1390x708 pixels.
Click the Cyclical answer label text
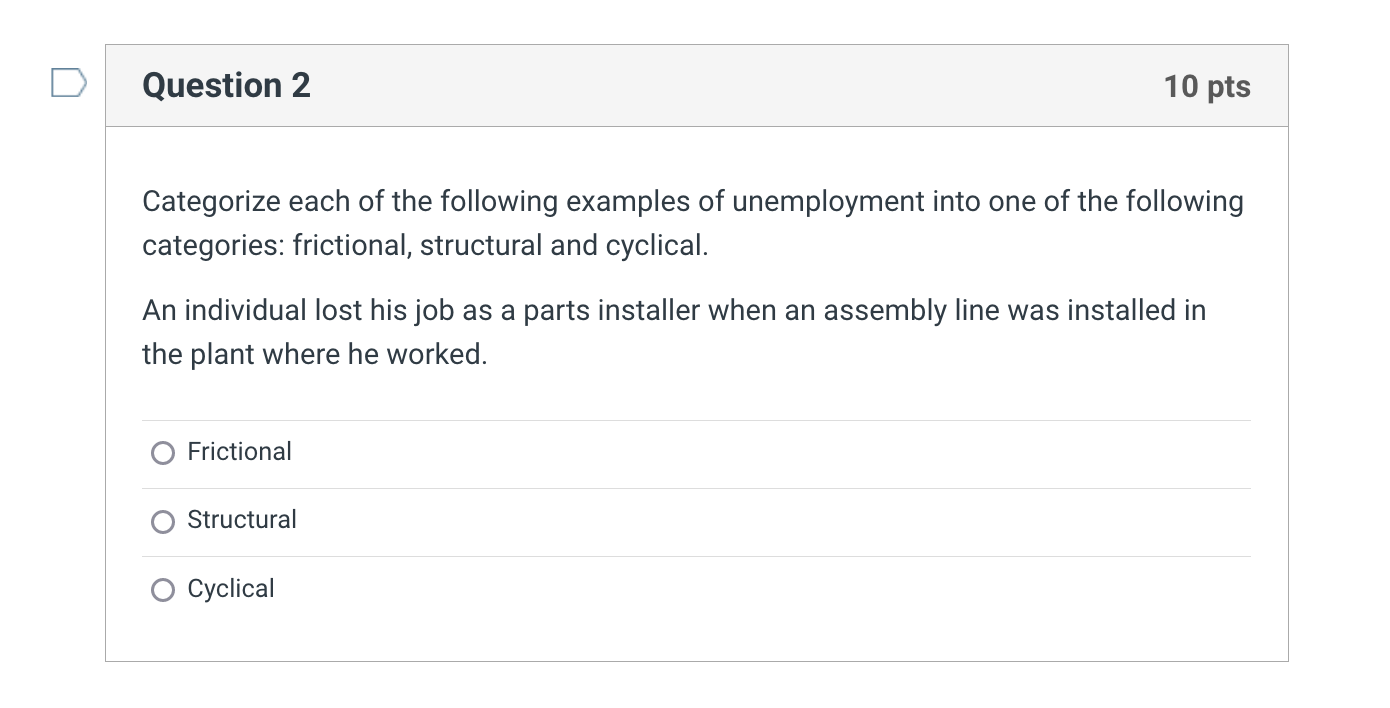click(230, 589)
